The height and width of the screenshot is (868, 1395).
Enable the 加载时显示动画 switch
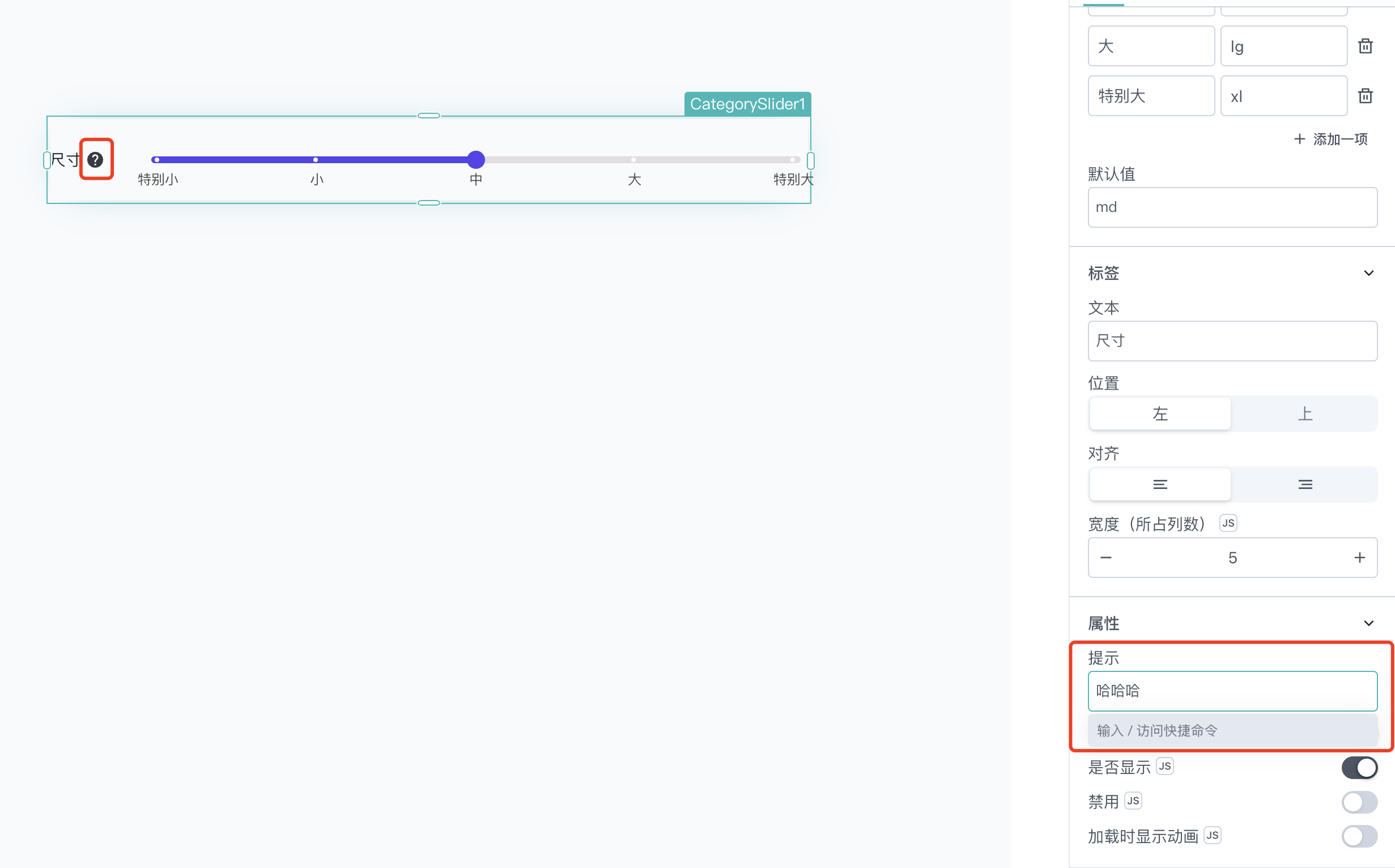point(1359,836)
